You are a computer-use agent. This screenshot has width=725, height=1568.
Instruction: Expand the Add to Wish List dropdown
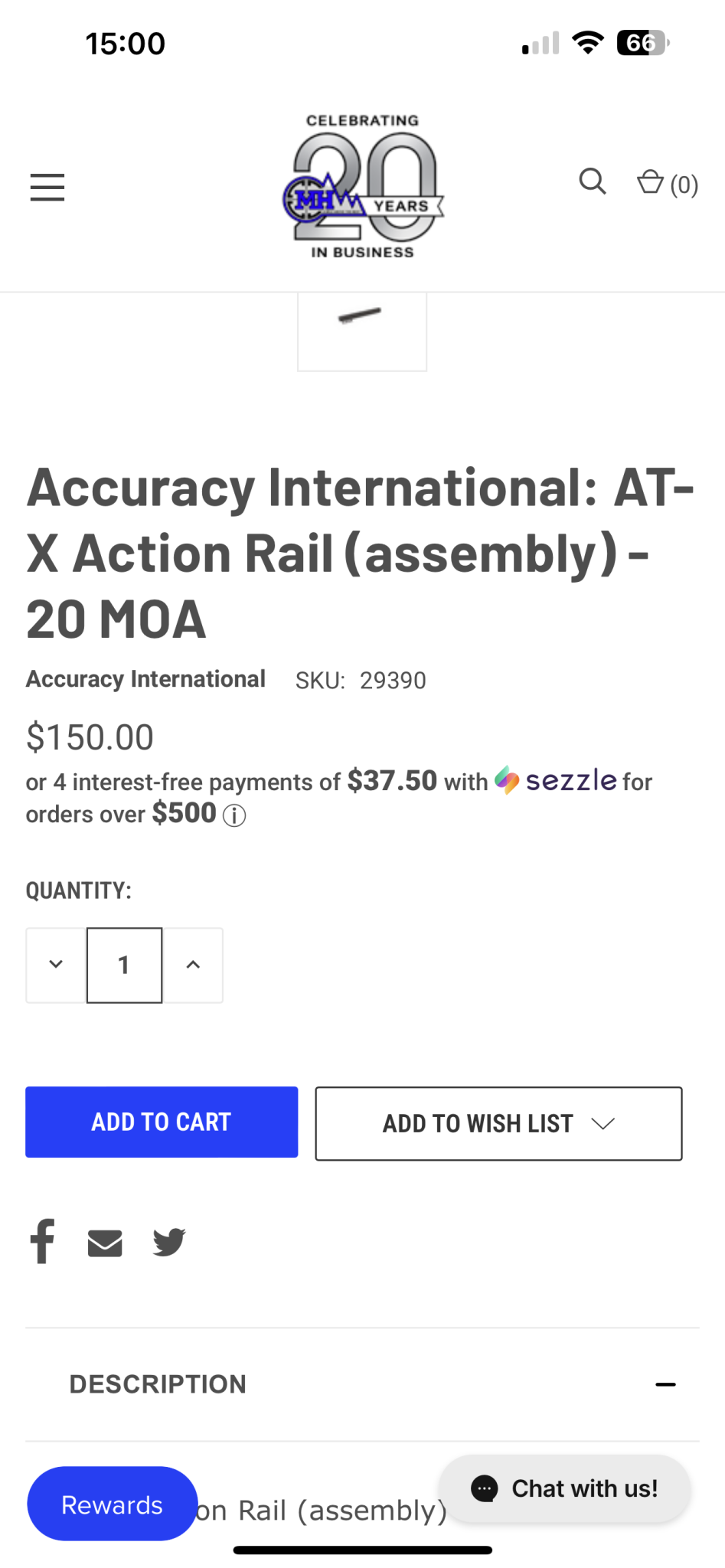498,1123
